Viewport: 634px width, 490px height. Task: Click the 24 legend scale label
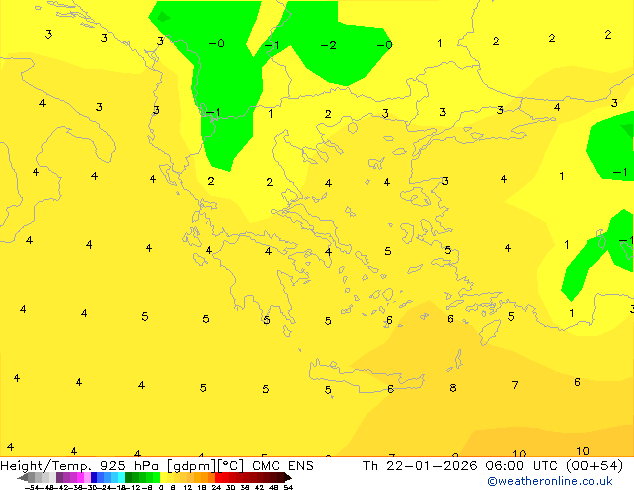click(x=216, y=488)
